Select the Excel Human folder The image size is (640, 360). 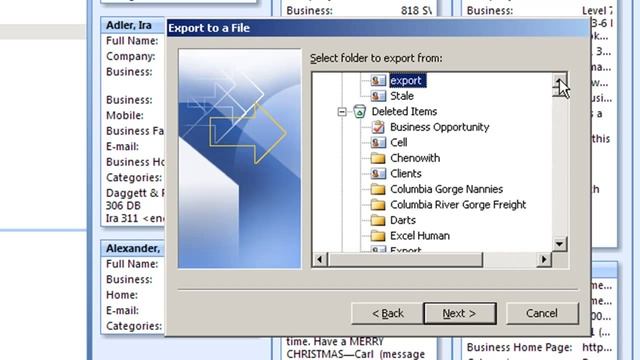click(x=420, y=236)
